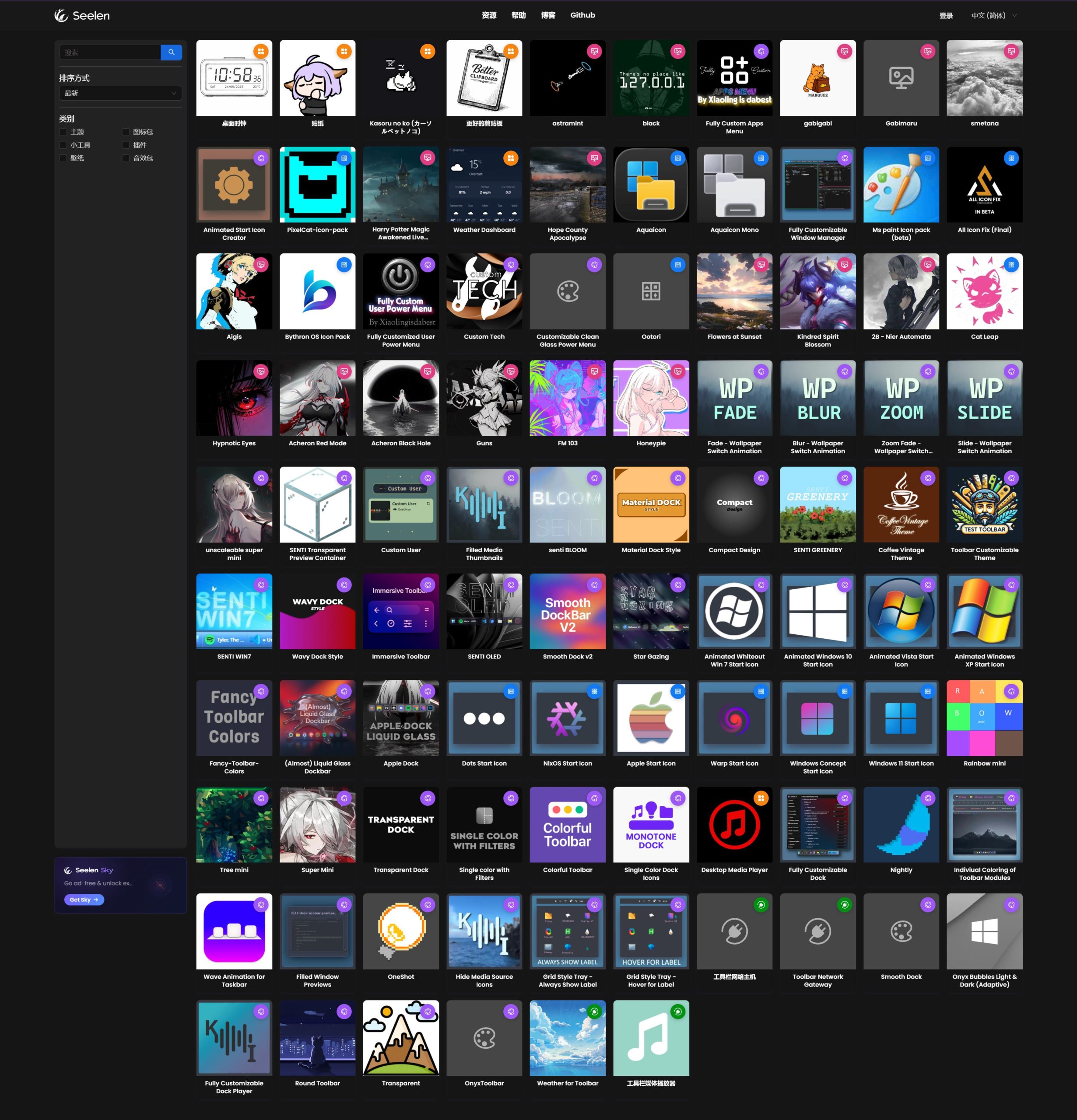The image size is (1077, 1120).
Task: Check the 主题 category checkbox
Action: pos(63,132)
